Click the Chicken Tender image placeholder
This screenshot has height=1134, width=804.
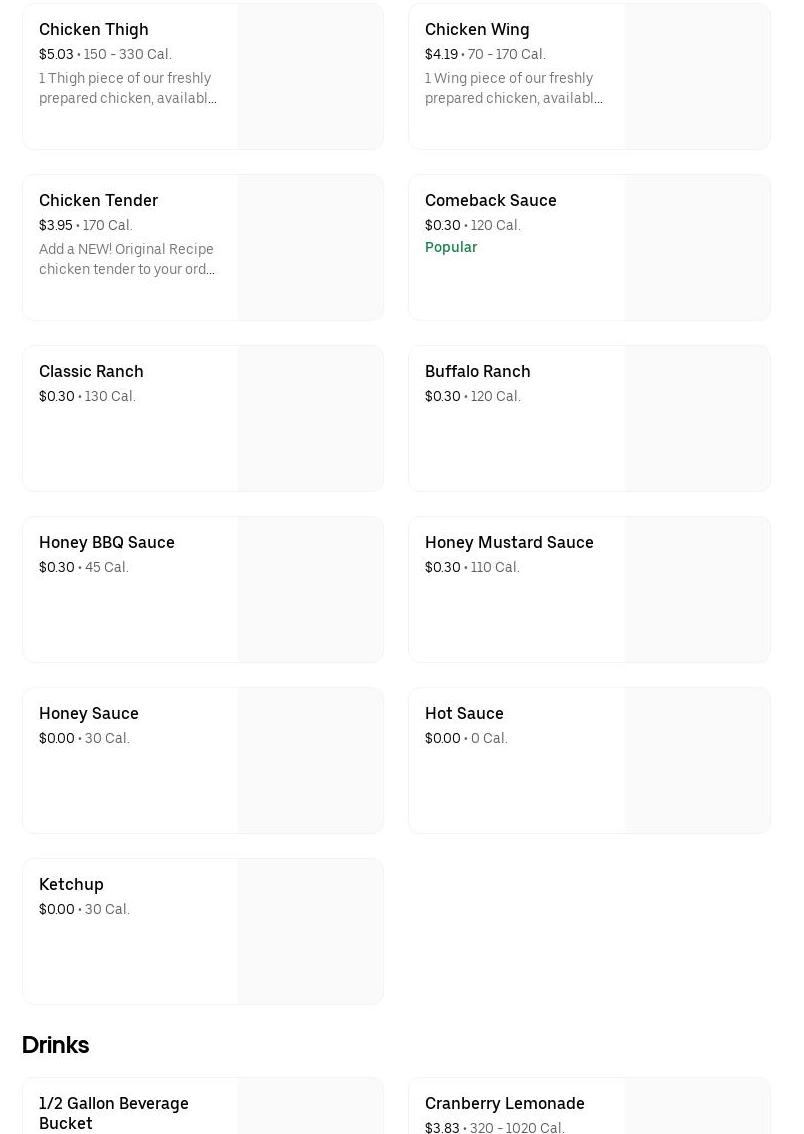click(x=310, y=247)
